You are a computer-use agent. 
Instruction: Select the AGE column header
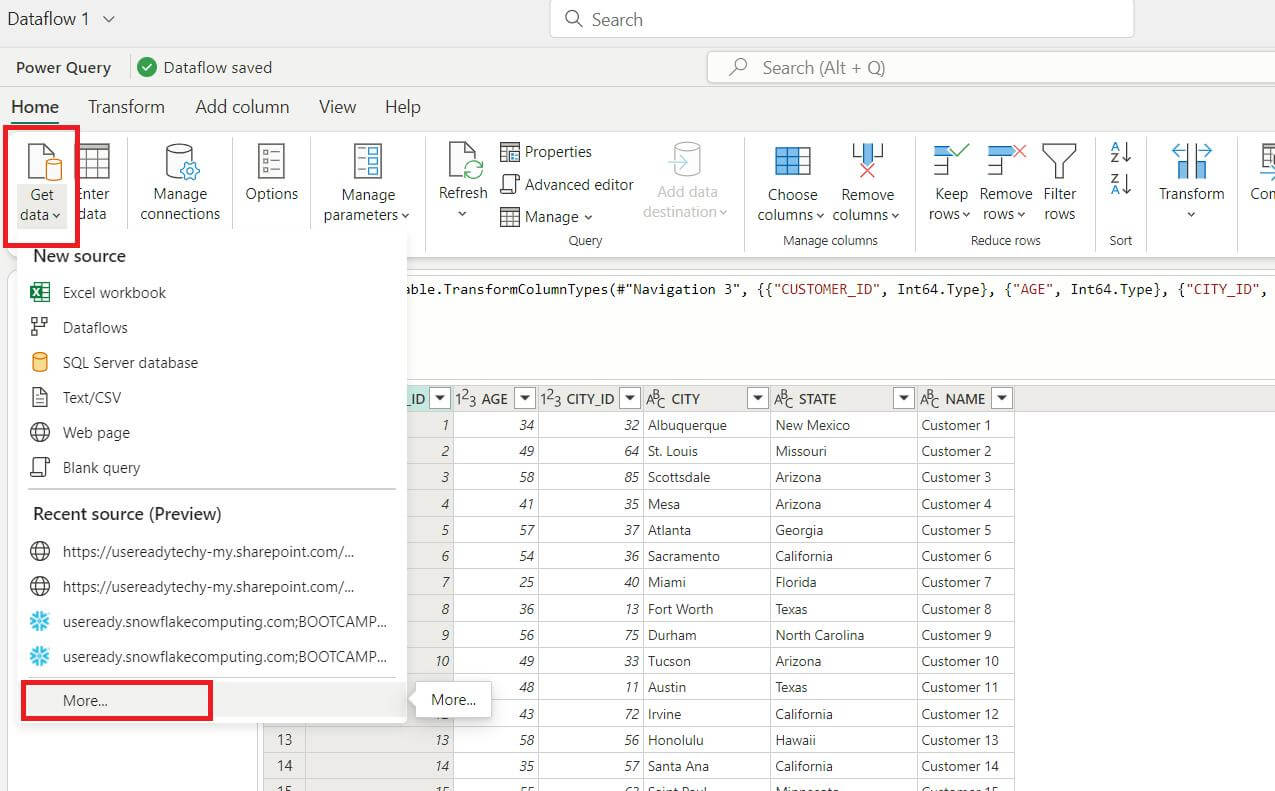(495, 399)
